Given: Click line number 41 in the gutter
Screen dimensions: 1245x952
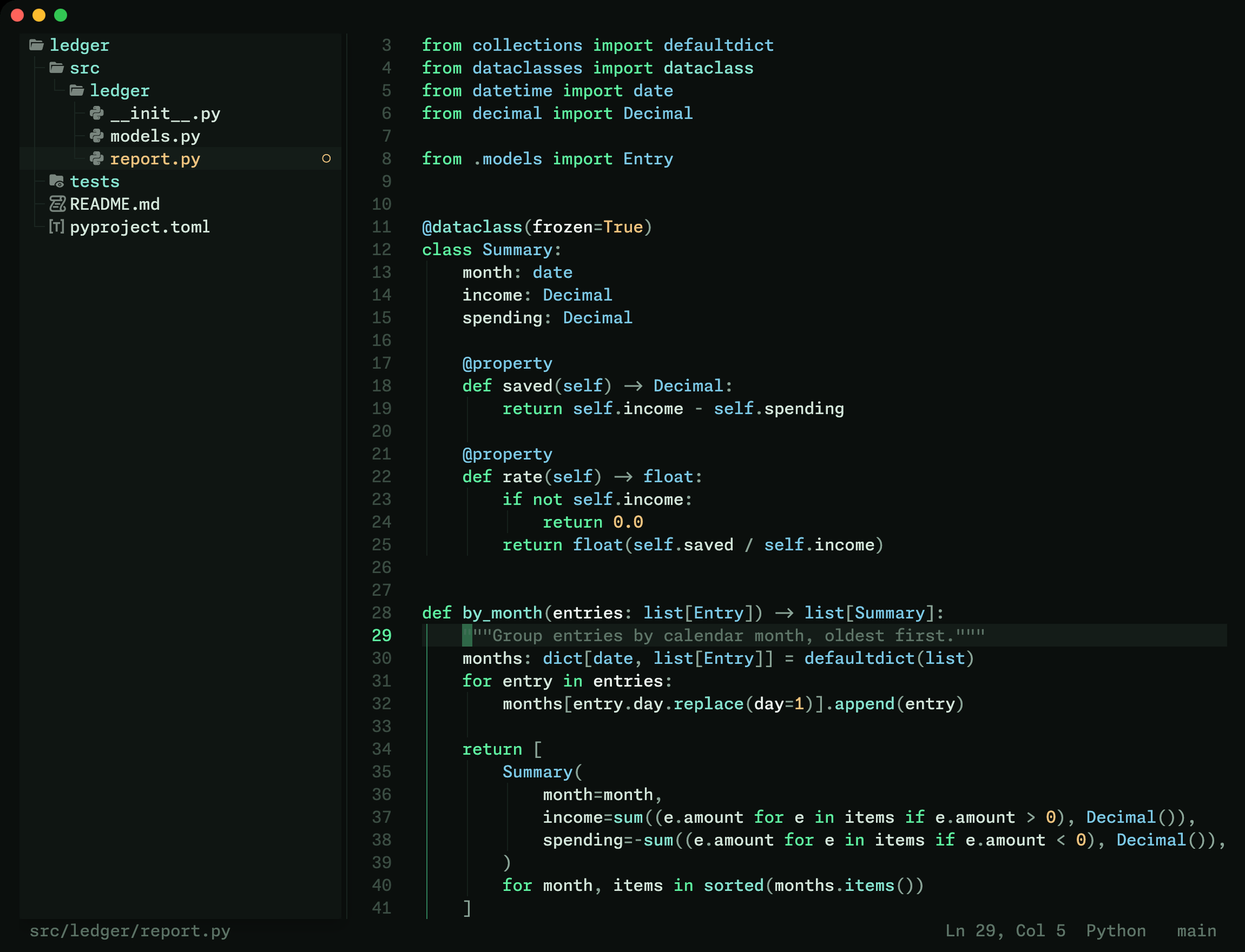Looking at the screenshot, I should pos(382,908).
